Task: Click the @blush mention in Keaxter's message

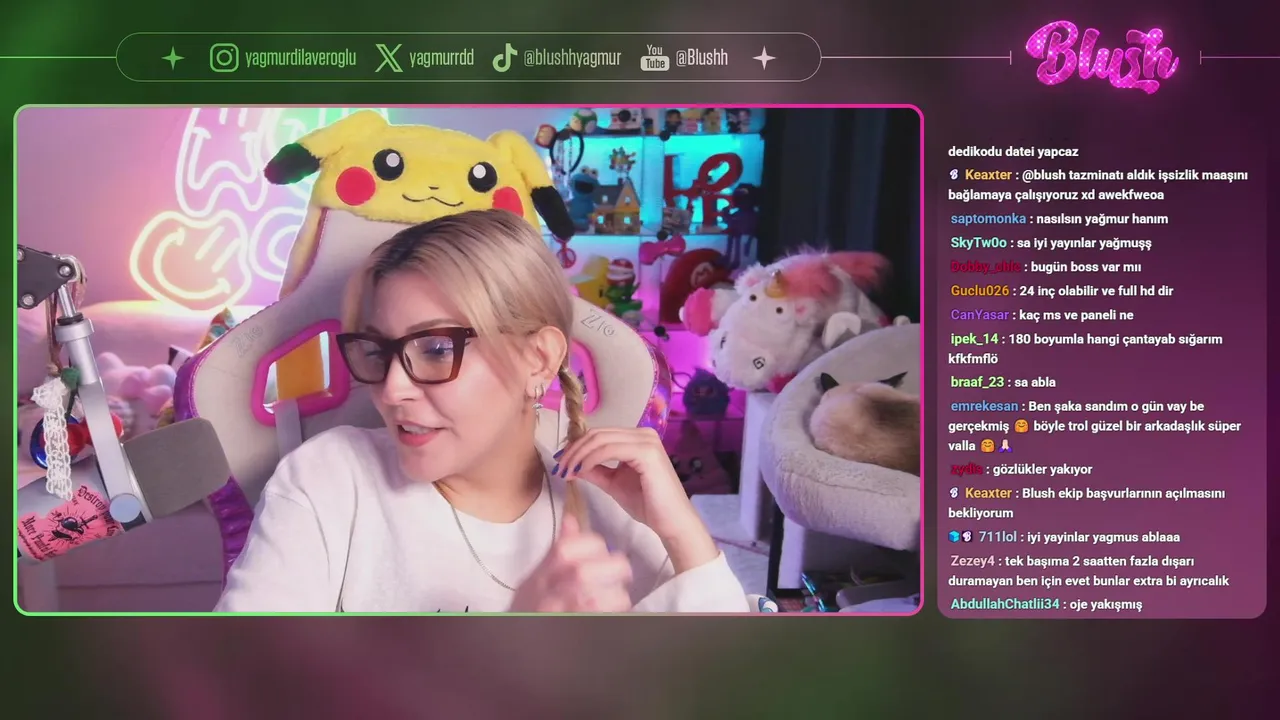Action: click(1044, 175)
